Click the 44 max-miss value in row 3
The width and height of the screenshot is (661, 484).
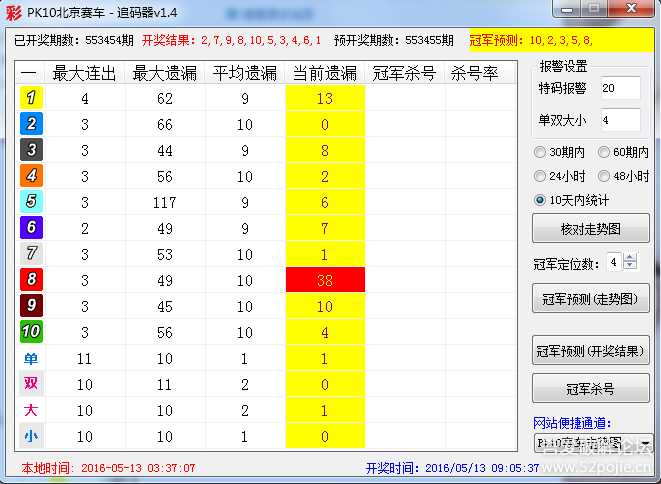164,151
